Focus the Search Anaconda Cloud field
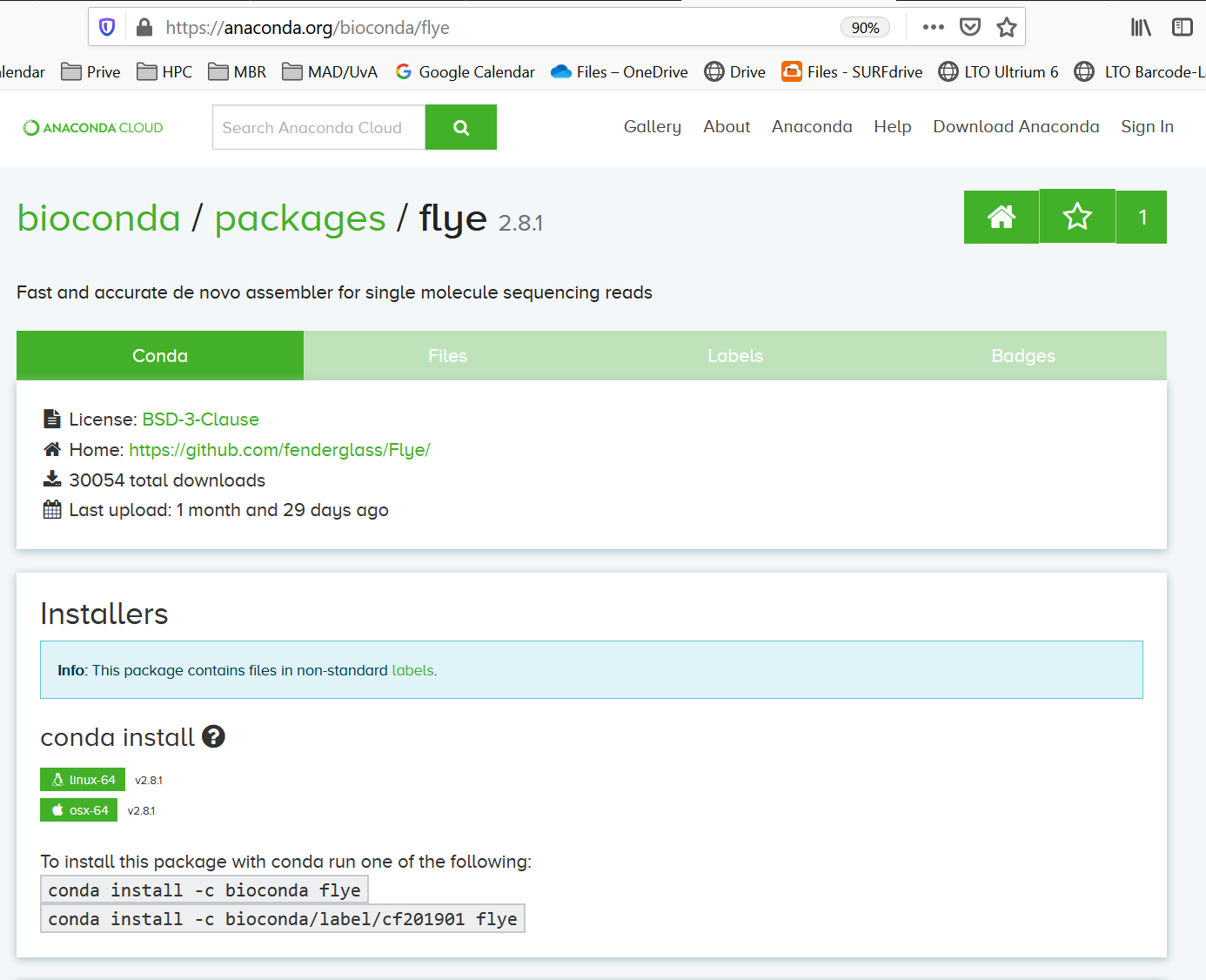Screen dimensions: 1206x980 (x=318, y=127)
